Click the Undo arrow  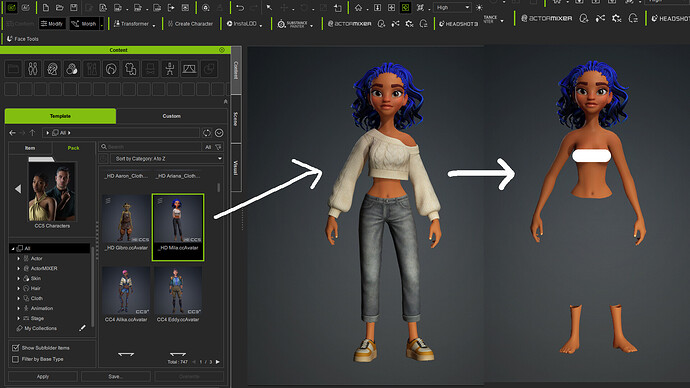click(x=240, y=8)
